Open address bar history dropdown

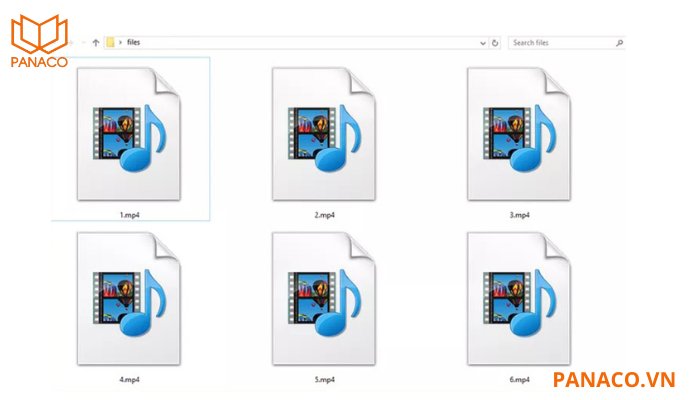[483, 43]
